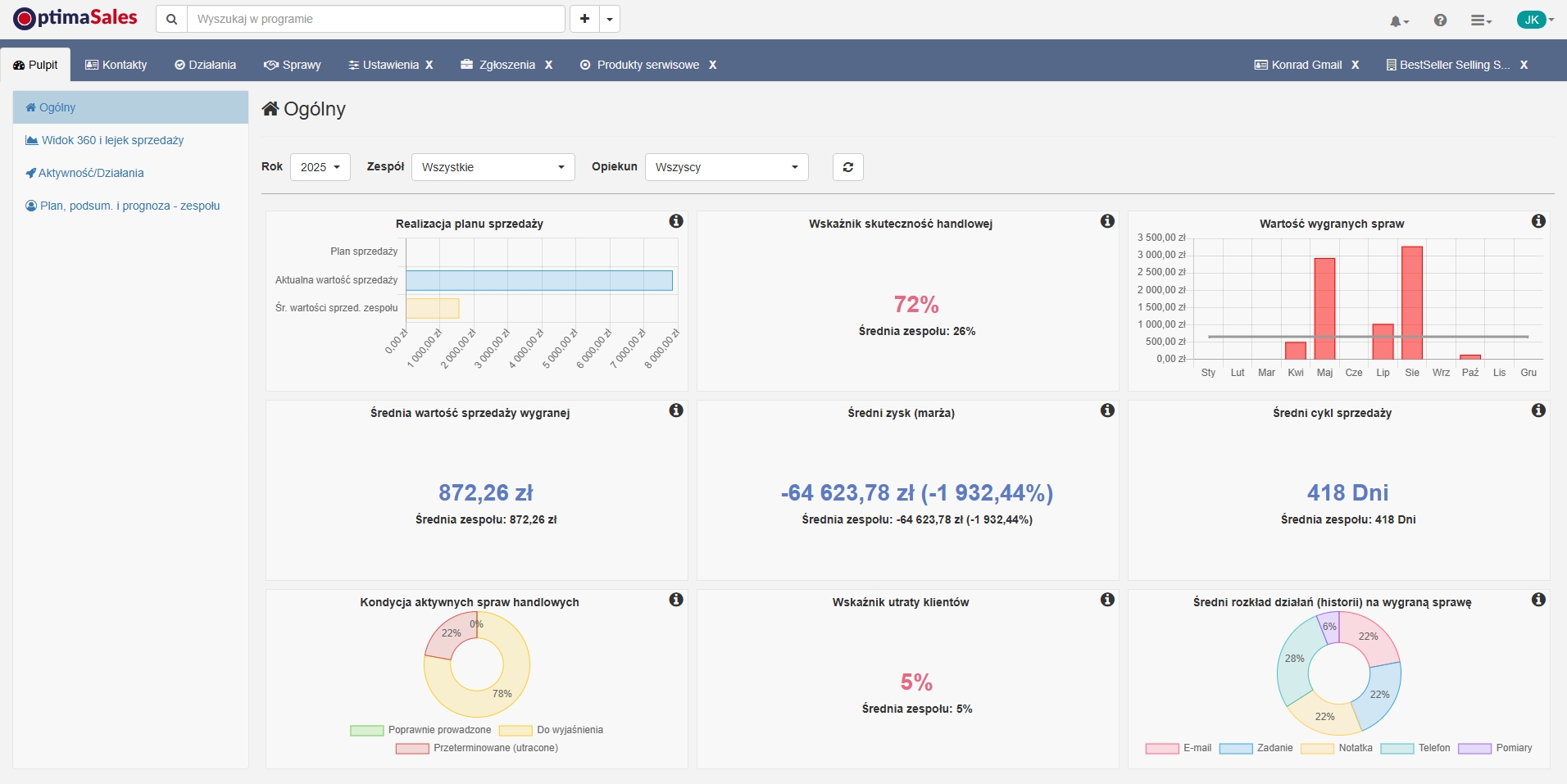
Task: Click the info icon on Wartość wygranych spraw
Action: tap(1538, 221)
